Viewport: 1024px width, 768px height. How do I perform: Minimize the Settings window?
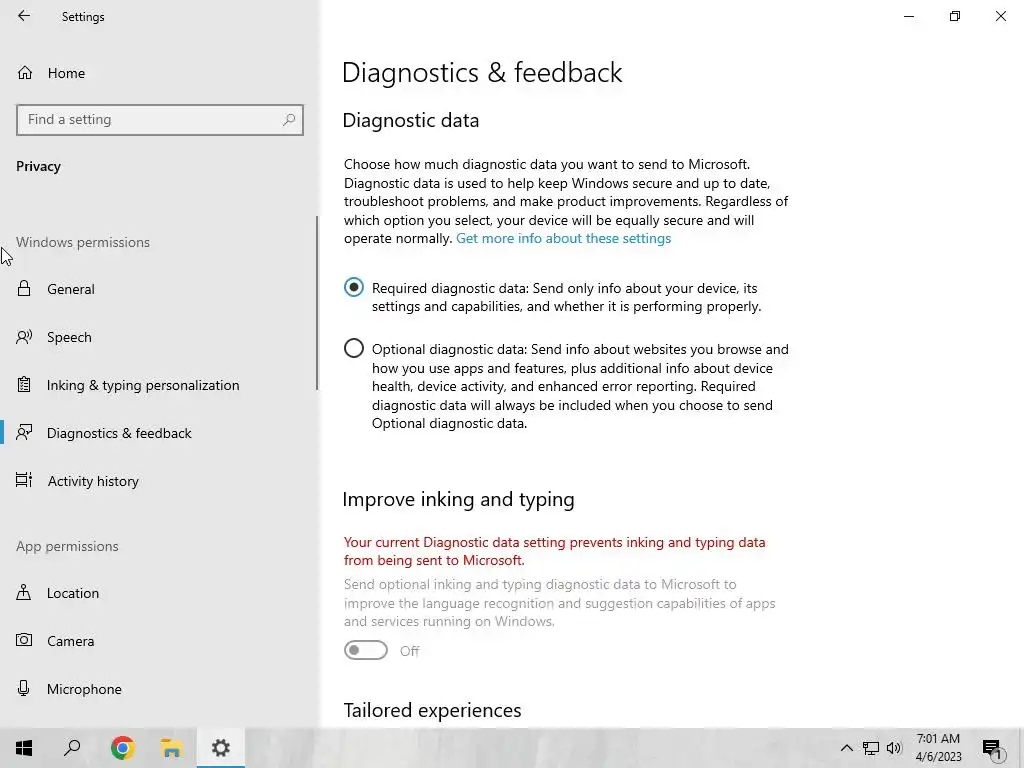909,16
